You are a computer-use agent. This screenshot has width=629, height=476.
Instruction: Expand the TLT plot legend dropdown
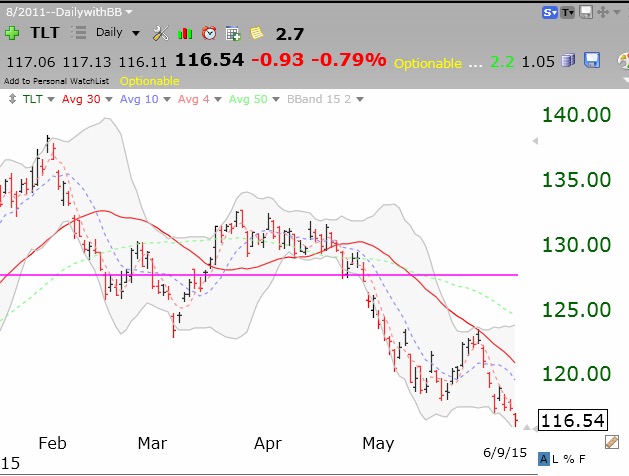pos(51,99)
